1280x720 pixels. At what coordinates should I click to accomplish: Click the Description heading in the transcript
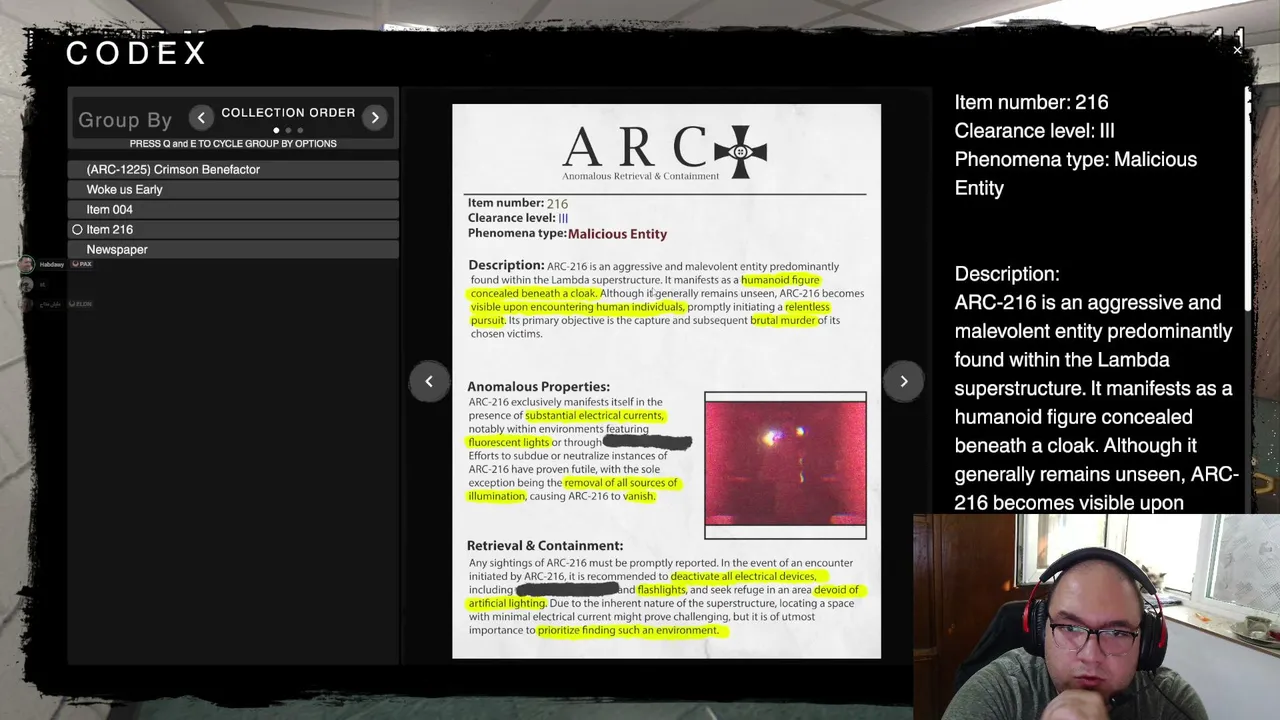pyautogui.click(x=1007, y=274)
